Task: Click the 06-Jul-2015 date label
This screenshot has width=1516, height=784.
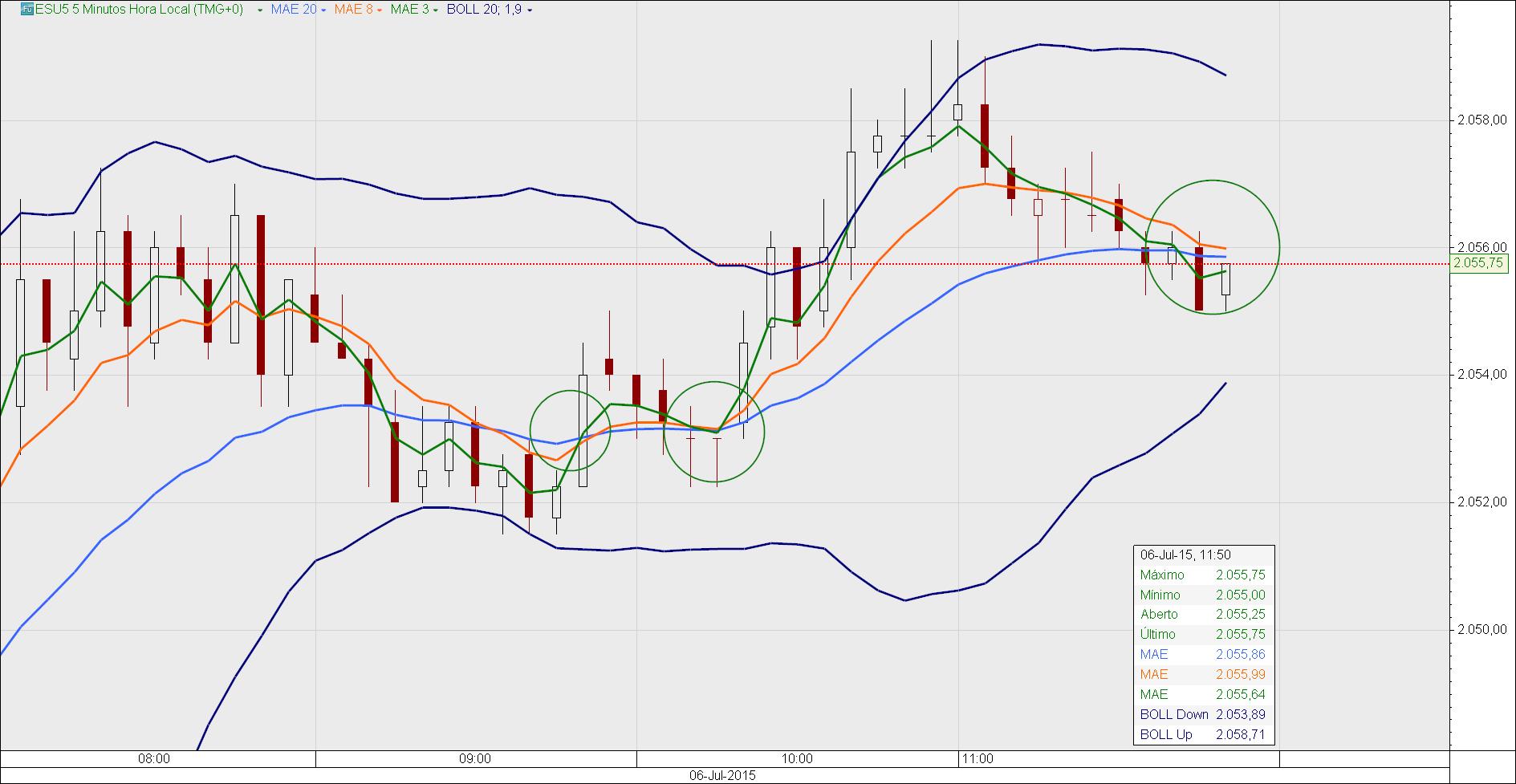Action: pyautogui.click(x=722, y=776)
